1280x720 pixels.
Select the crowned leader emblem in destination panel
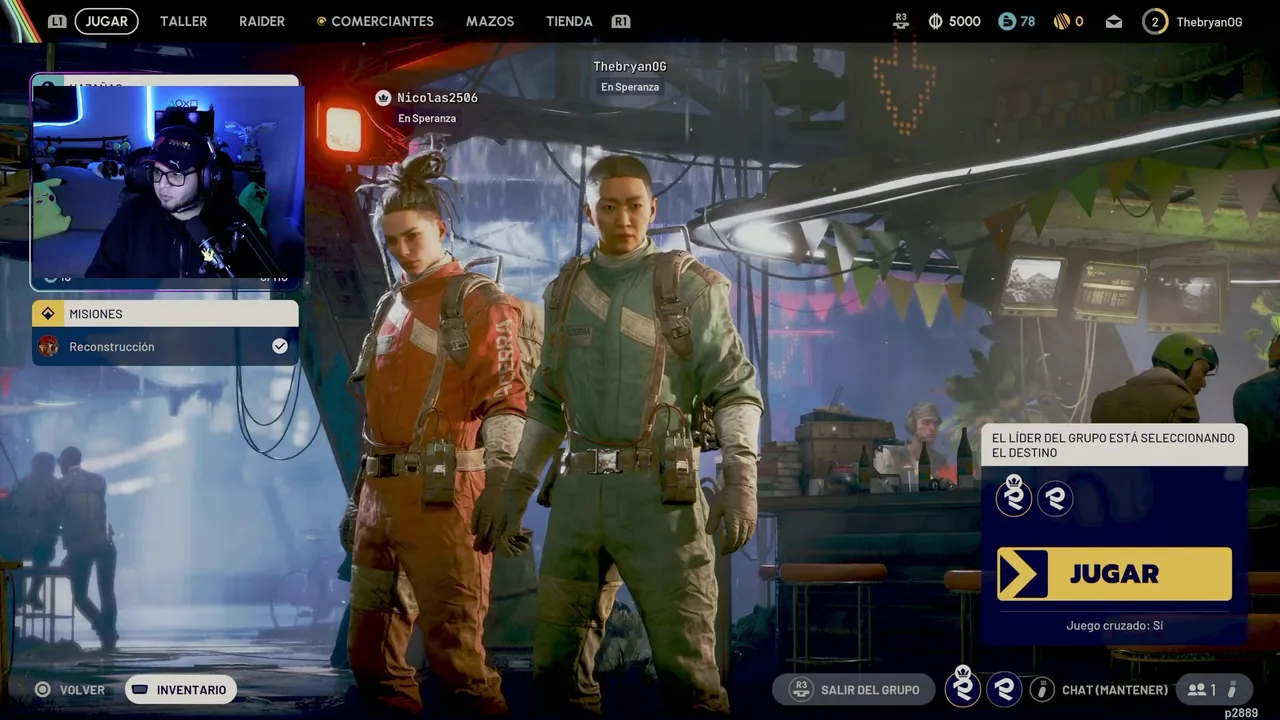click(x=1014, y=496)
